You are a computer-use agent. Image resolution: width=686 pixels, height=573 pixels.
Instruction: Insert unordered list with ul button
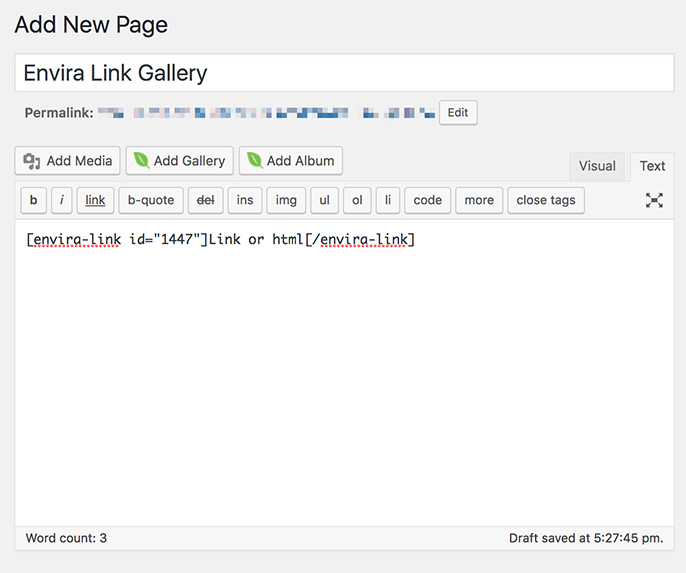point(324,200)
